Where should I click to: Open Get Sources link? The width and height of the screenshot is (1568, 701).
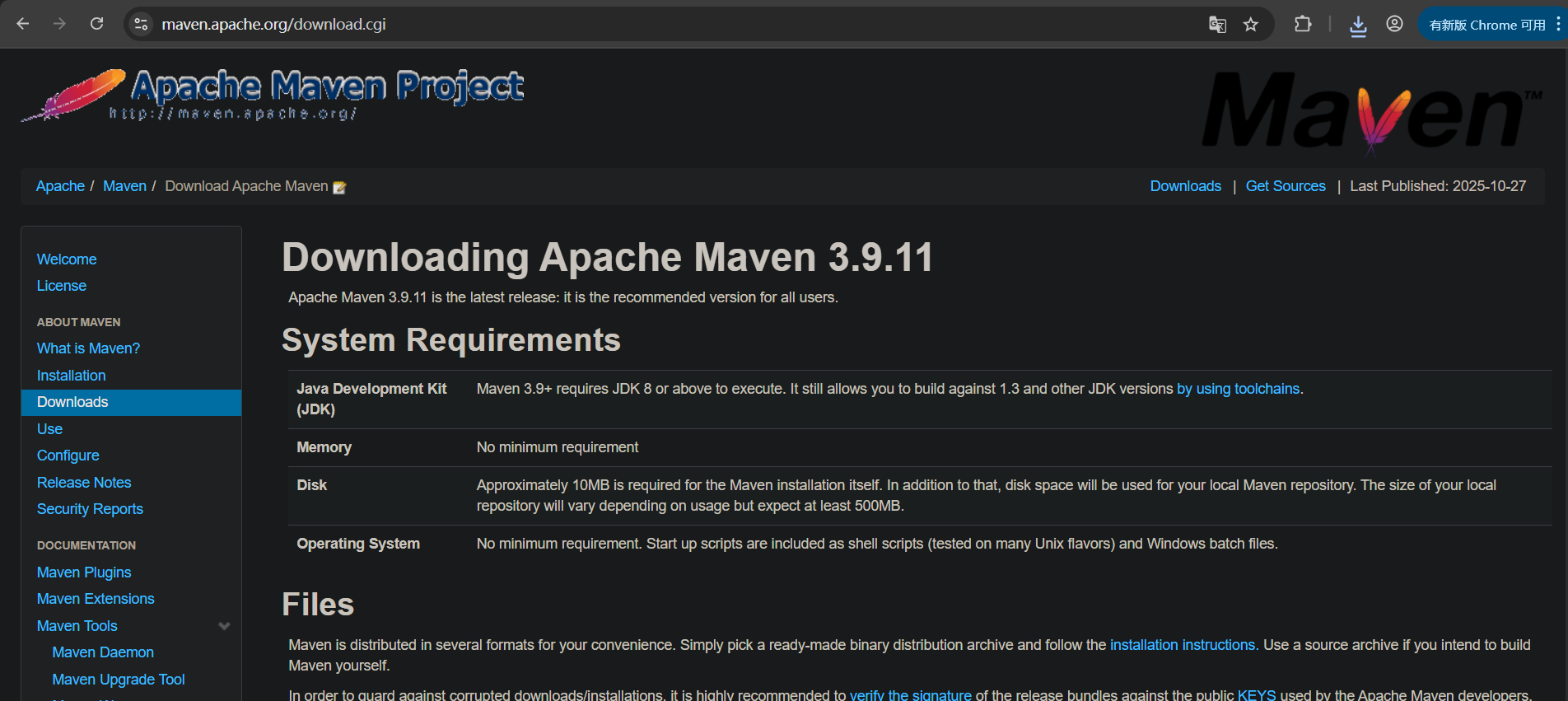pos(1286,186)
